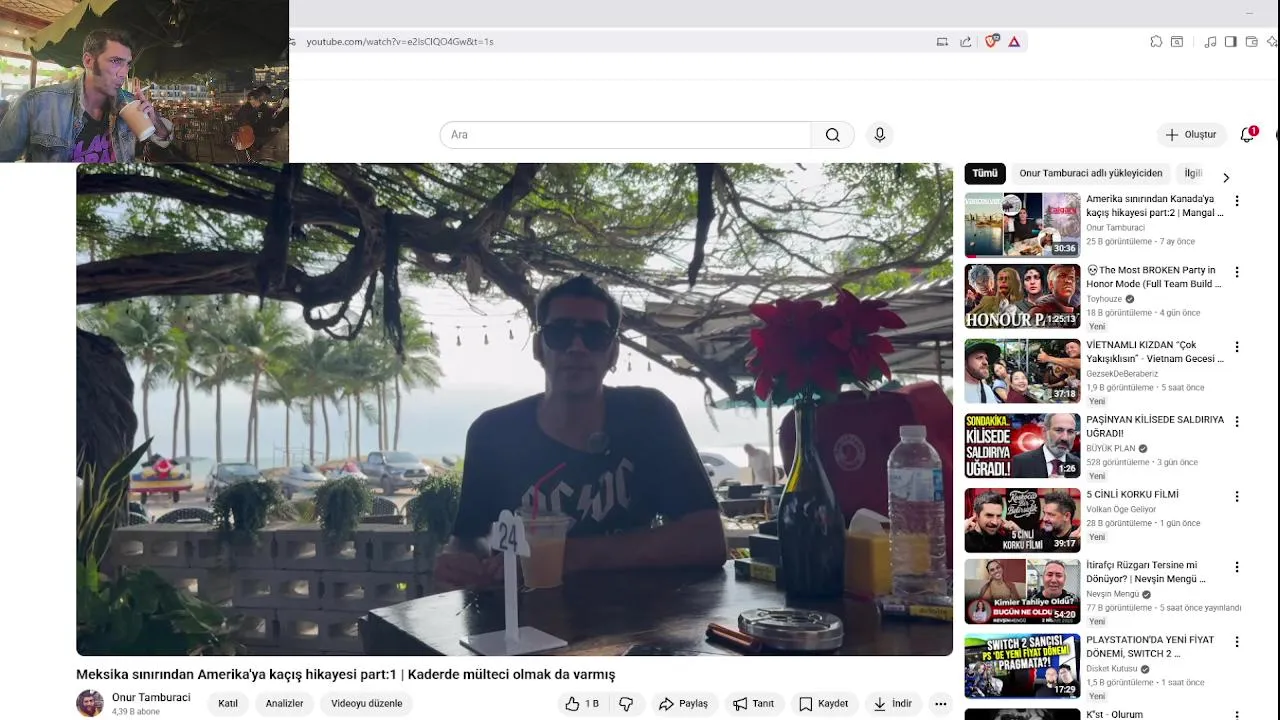The image size is (1280, 720).
Task: Click the install app icon in address bar
Action: pos(942,42)
